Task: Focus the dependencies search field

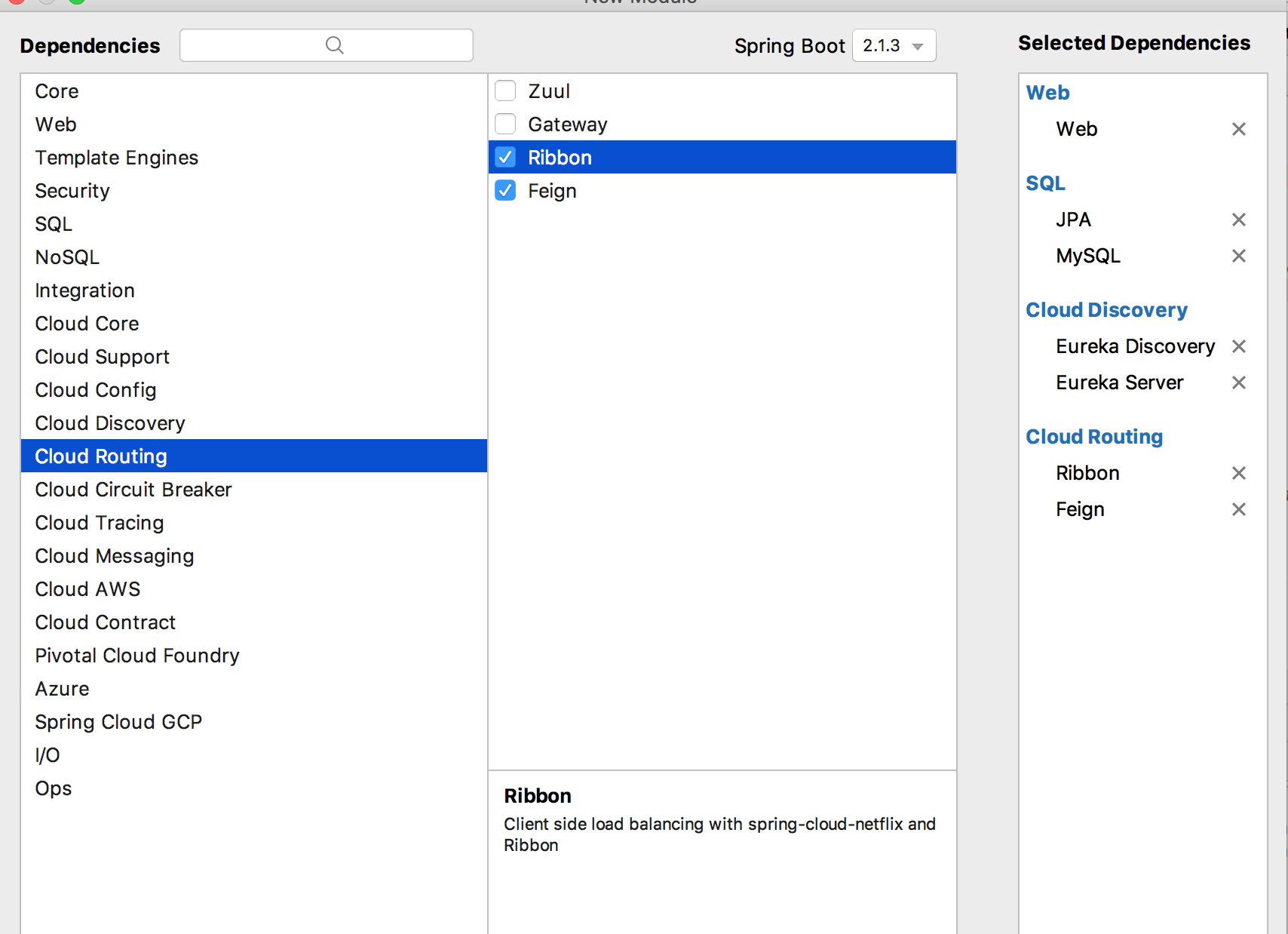Action: pos(327,45)
